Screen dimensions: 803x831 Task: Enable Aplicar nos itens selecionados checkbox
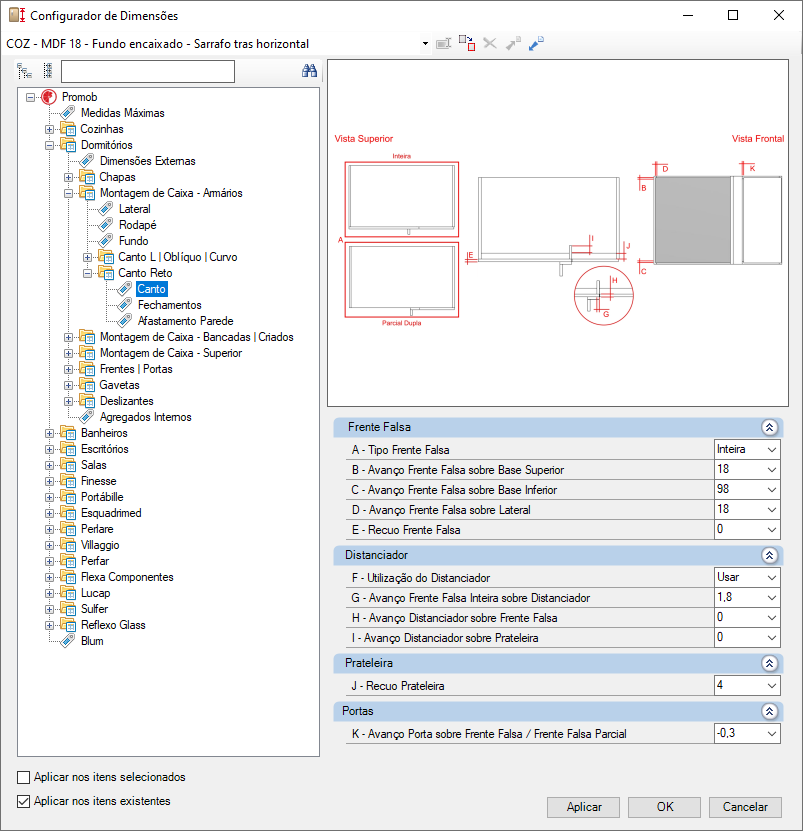click(24, 777)
